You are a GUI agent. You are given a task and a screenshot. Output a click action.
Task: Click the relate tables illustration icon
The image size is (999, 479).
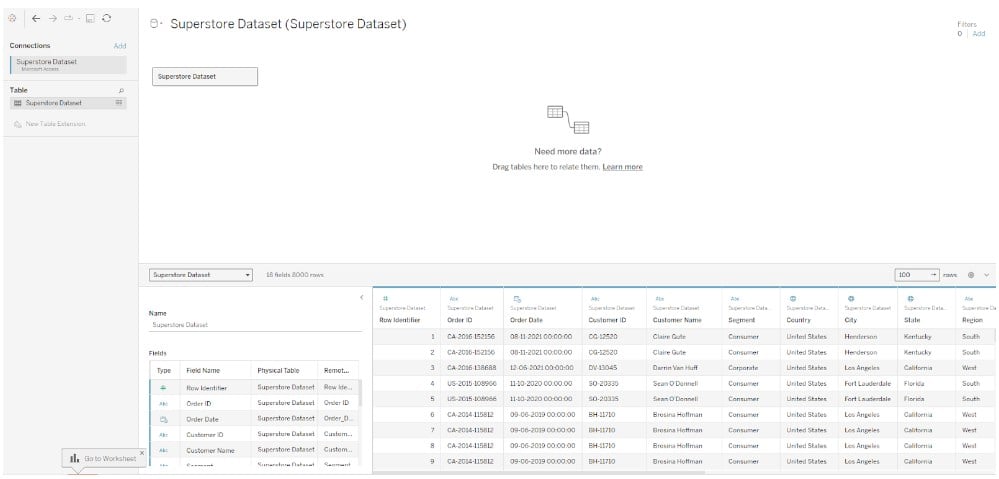(x=568, y=120)
